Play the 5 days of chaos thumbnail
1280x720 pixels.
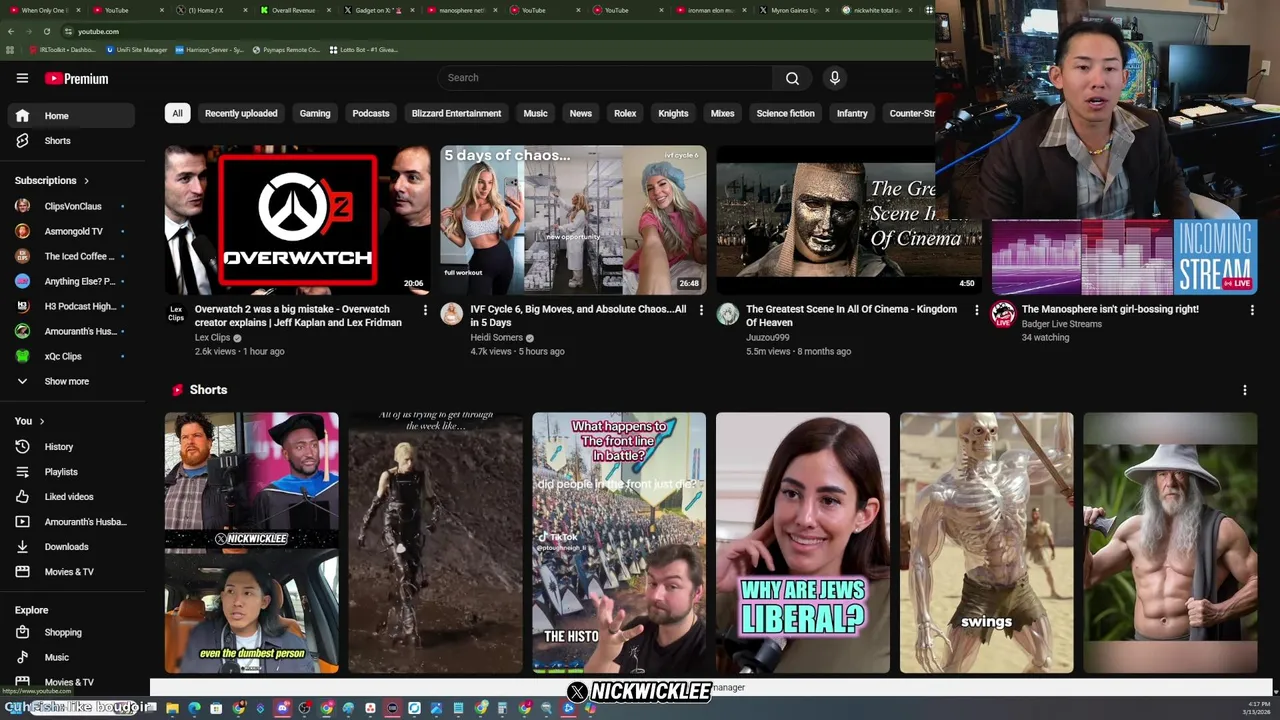click(573, 220)
